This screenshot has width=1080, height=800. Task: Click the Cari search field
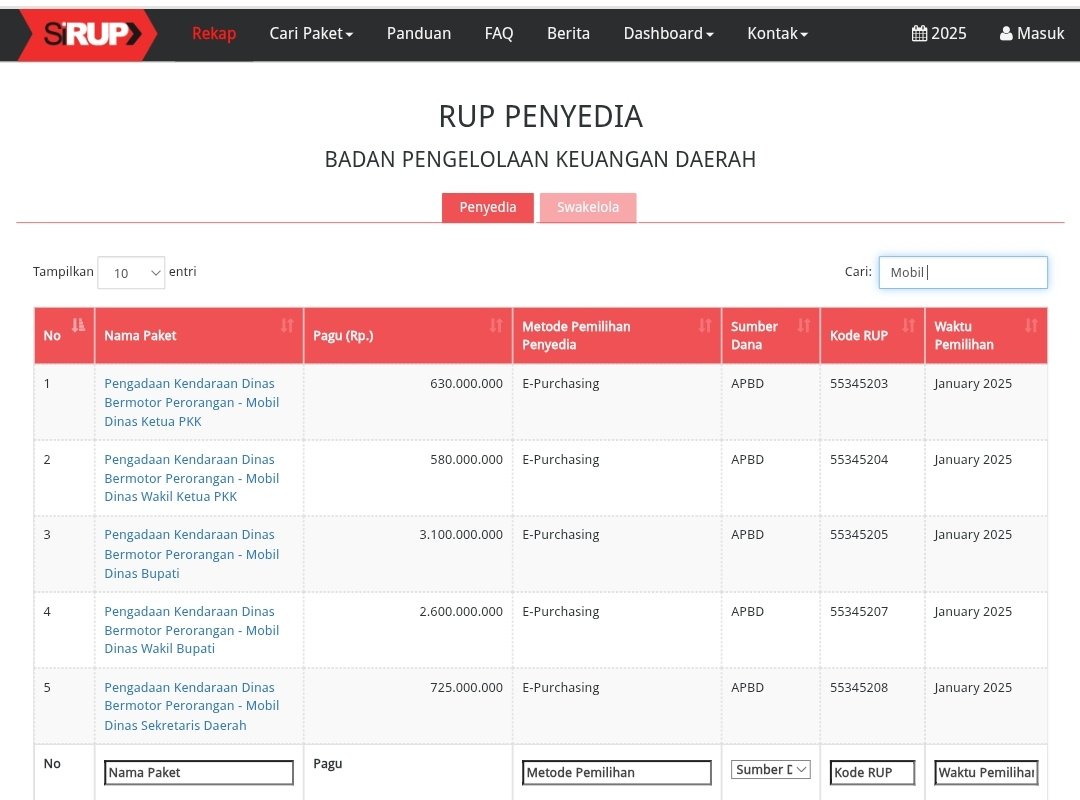coord(963,273)
